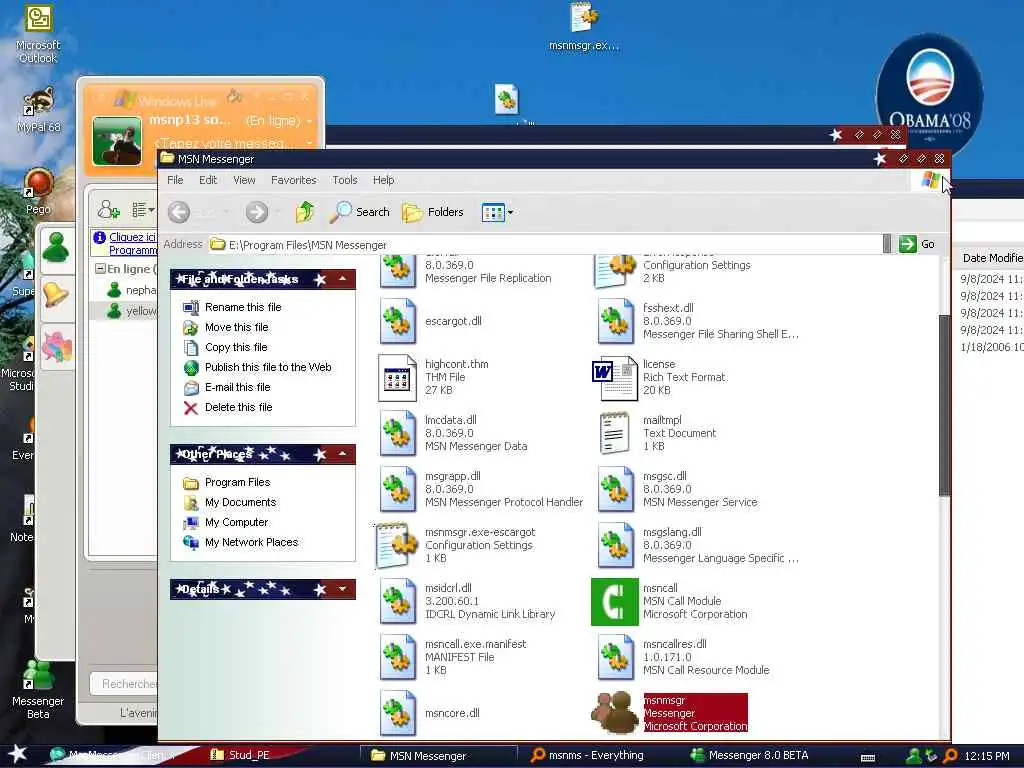Select the fsshext.dll file icon
Screen dimensions: 1024x768
pos(615,321)
